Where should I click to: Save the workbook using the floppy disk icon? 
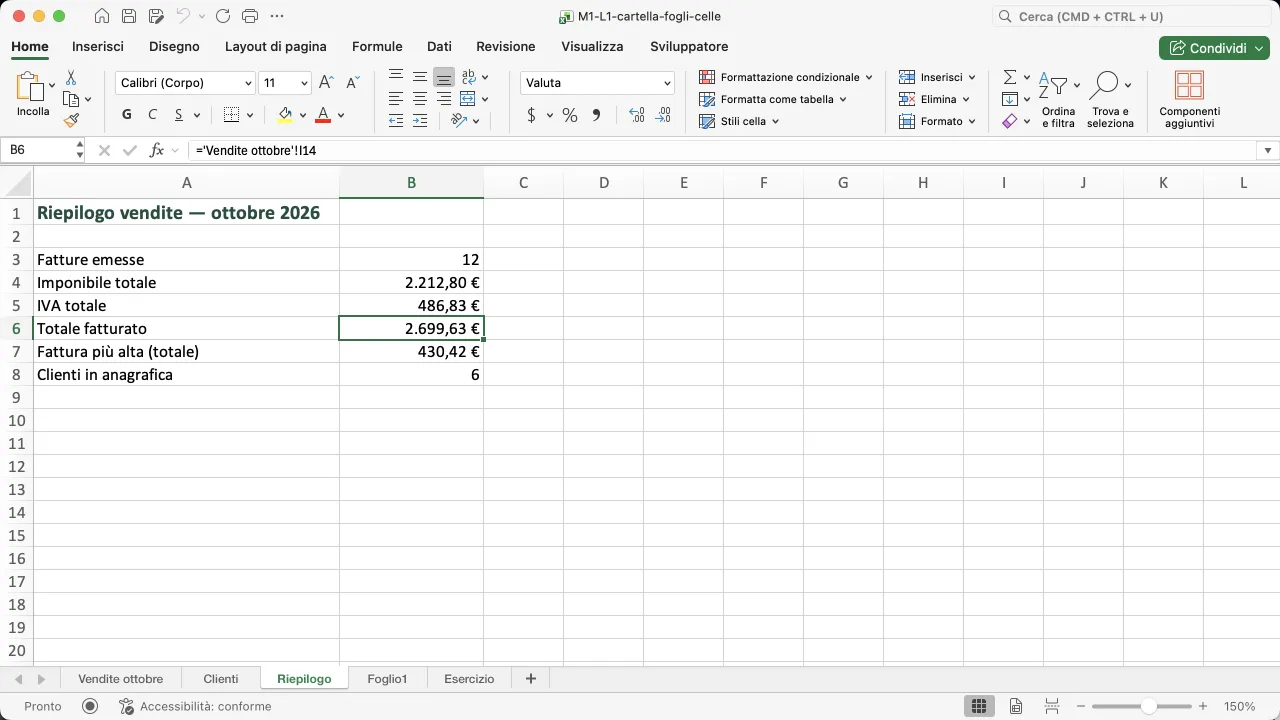128,16
